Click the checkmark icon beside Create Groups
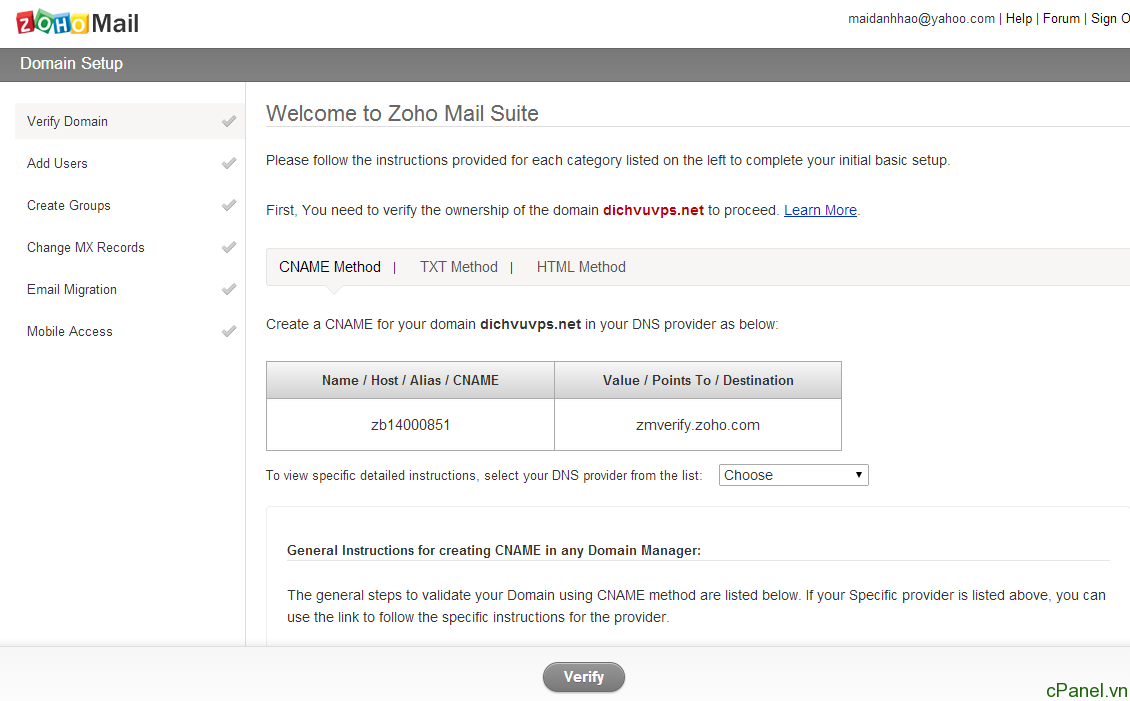The height and width of the screenshot is (701, 1130). [228, 205]
